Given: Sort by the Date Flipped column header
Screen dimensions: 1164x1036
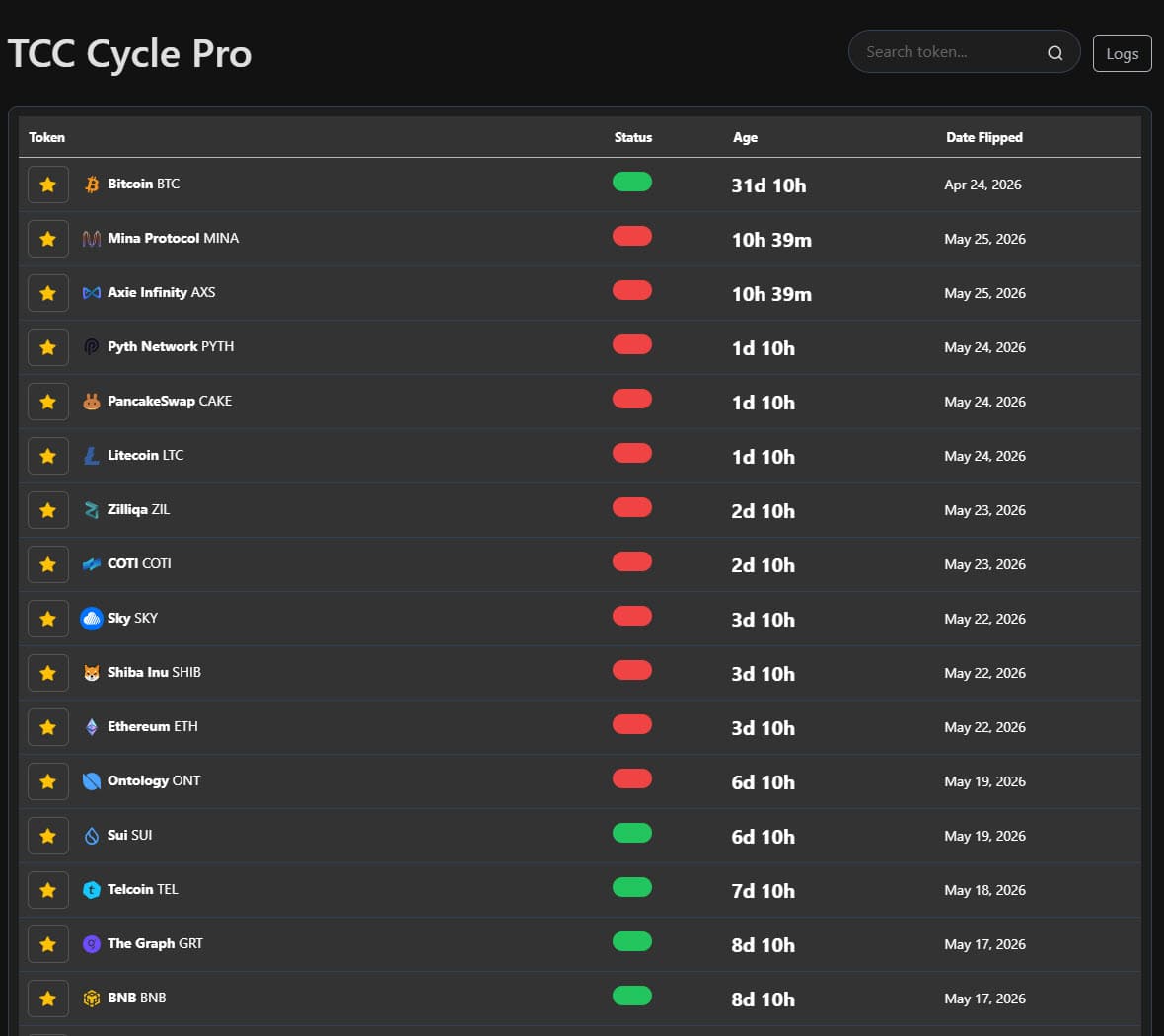Looking at the screenshot, I should point(983,137).
